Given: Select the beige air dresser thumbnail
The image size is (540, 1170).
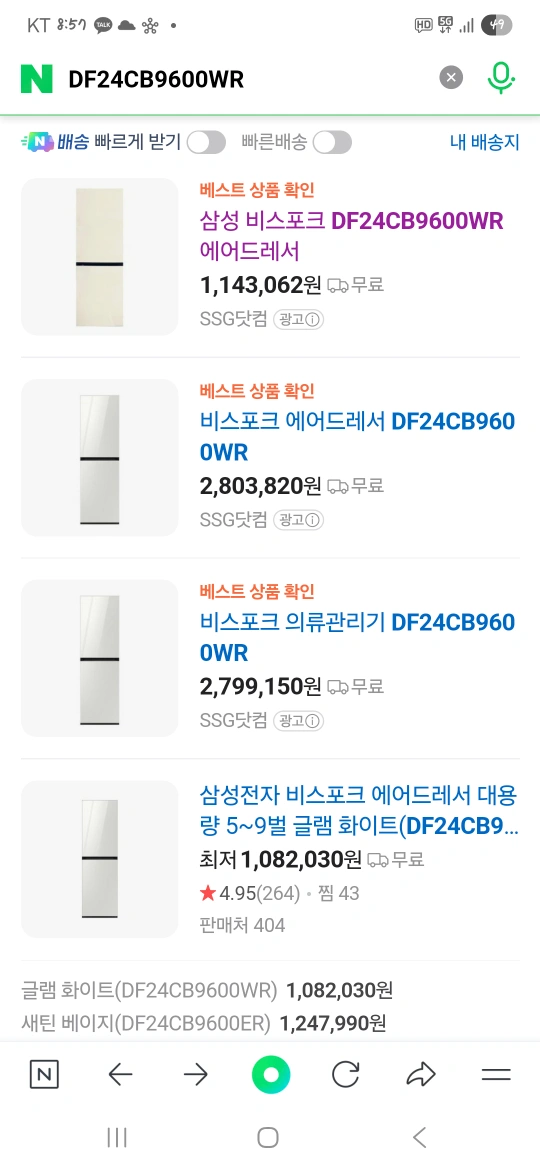Looking at the screenshot, I should pos(99,257).
